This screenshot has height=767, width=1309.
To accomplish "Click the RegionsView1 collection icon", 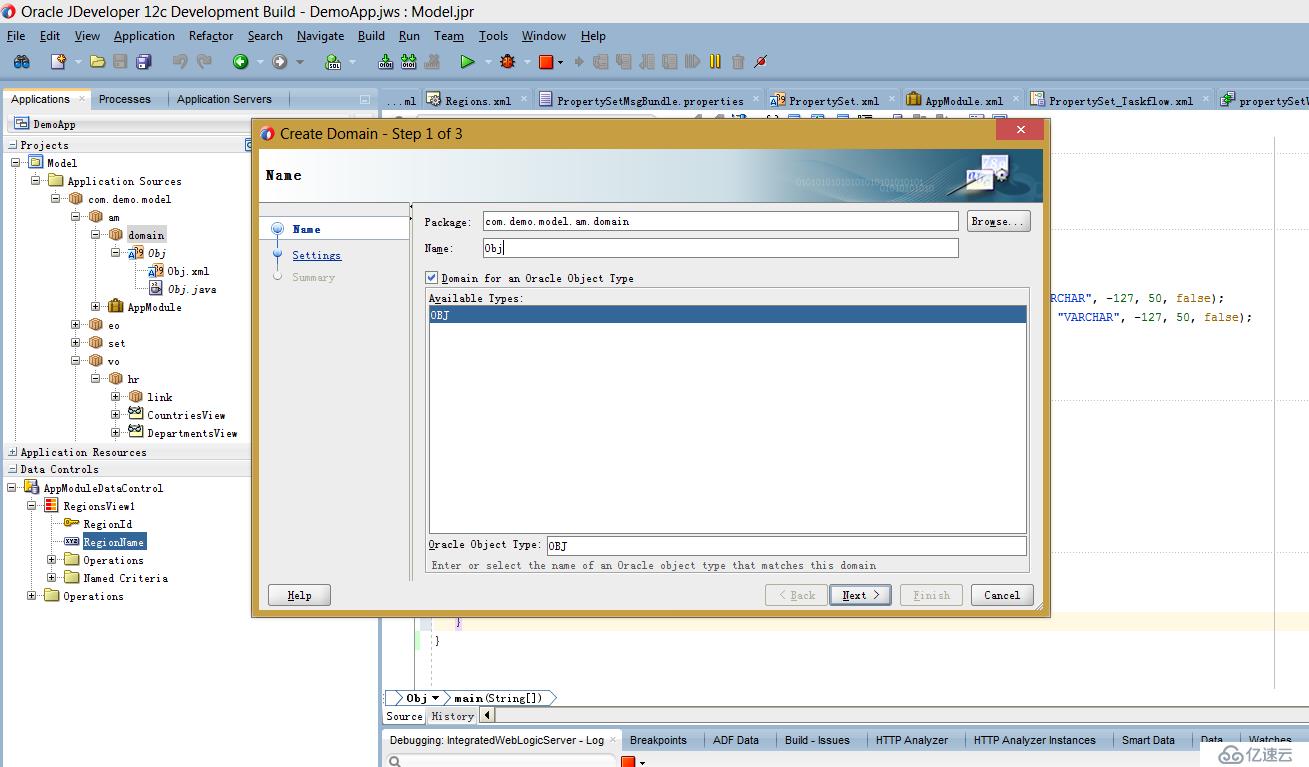I will pyautogui.click(x=52, y=506).
